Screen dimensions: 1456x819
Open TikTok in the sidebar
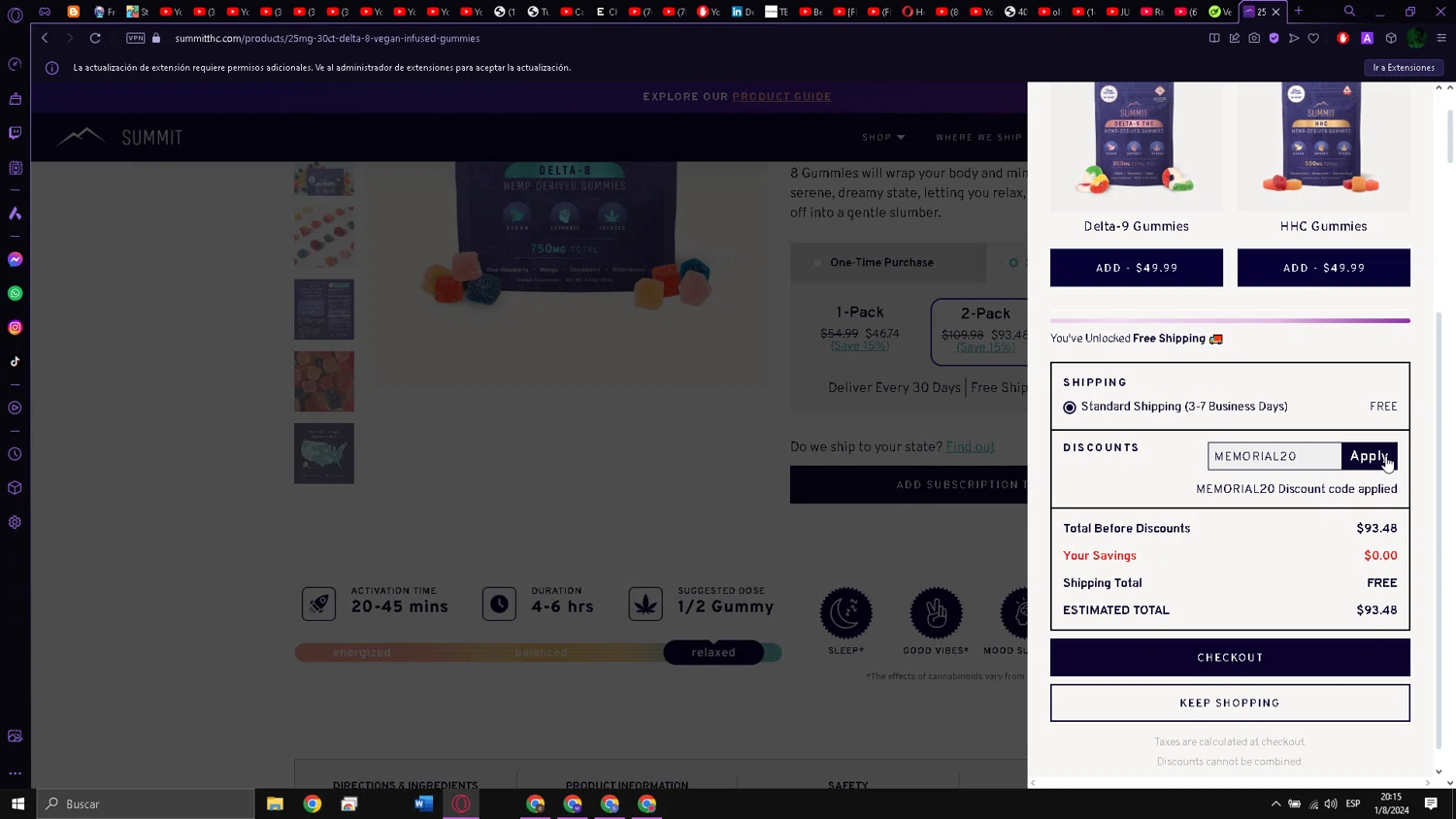pyautogui.click(x=15, y=362)
